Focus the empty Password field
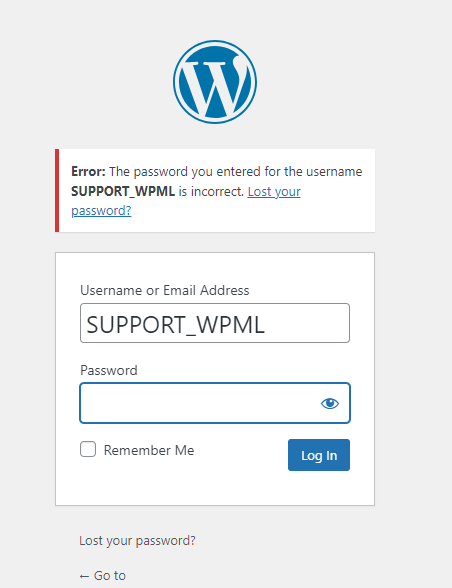 click(x=215, y=403)
